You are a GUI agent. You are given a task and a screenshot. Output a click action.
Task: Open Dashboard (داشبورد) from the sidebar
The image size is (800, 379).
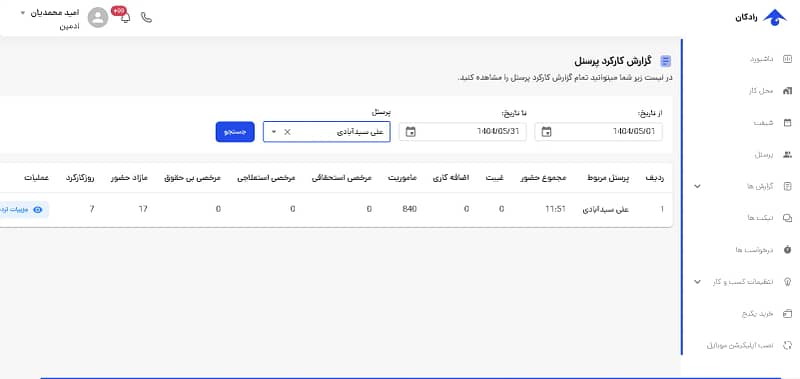(770, 59)
